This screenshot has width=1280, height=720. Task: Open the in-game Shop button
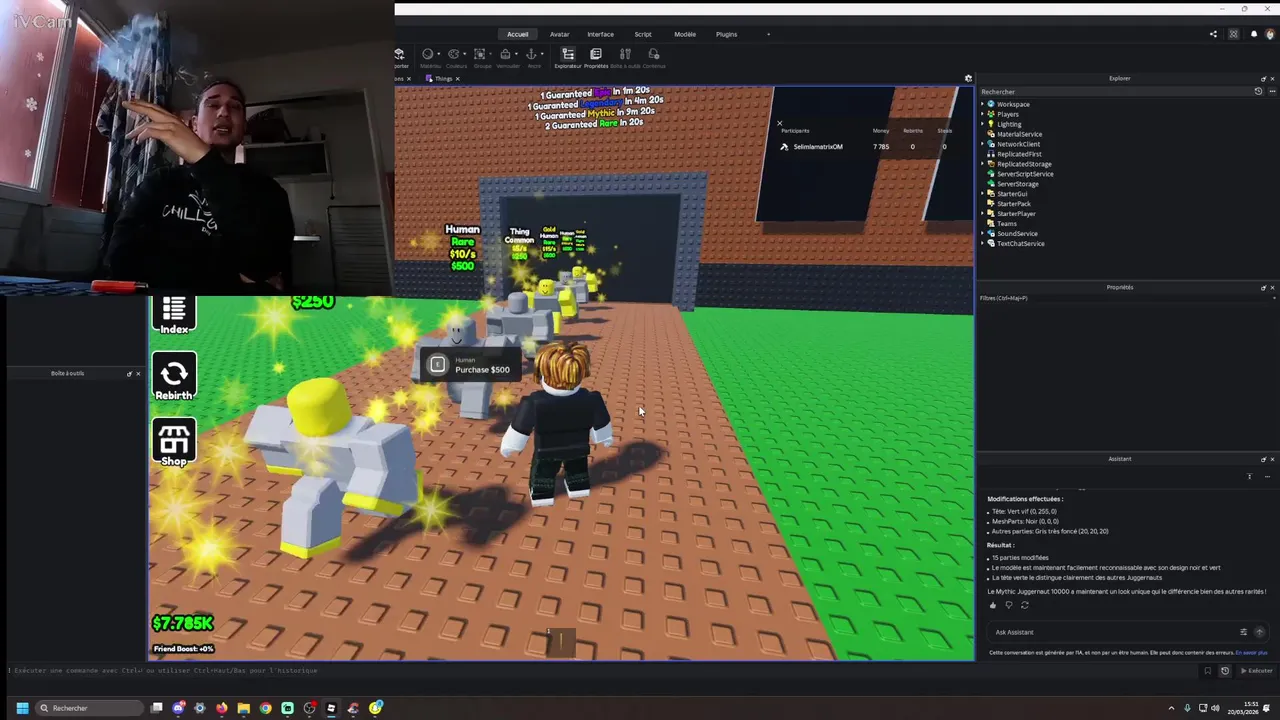click(174, 443)
